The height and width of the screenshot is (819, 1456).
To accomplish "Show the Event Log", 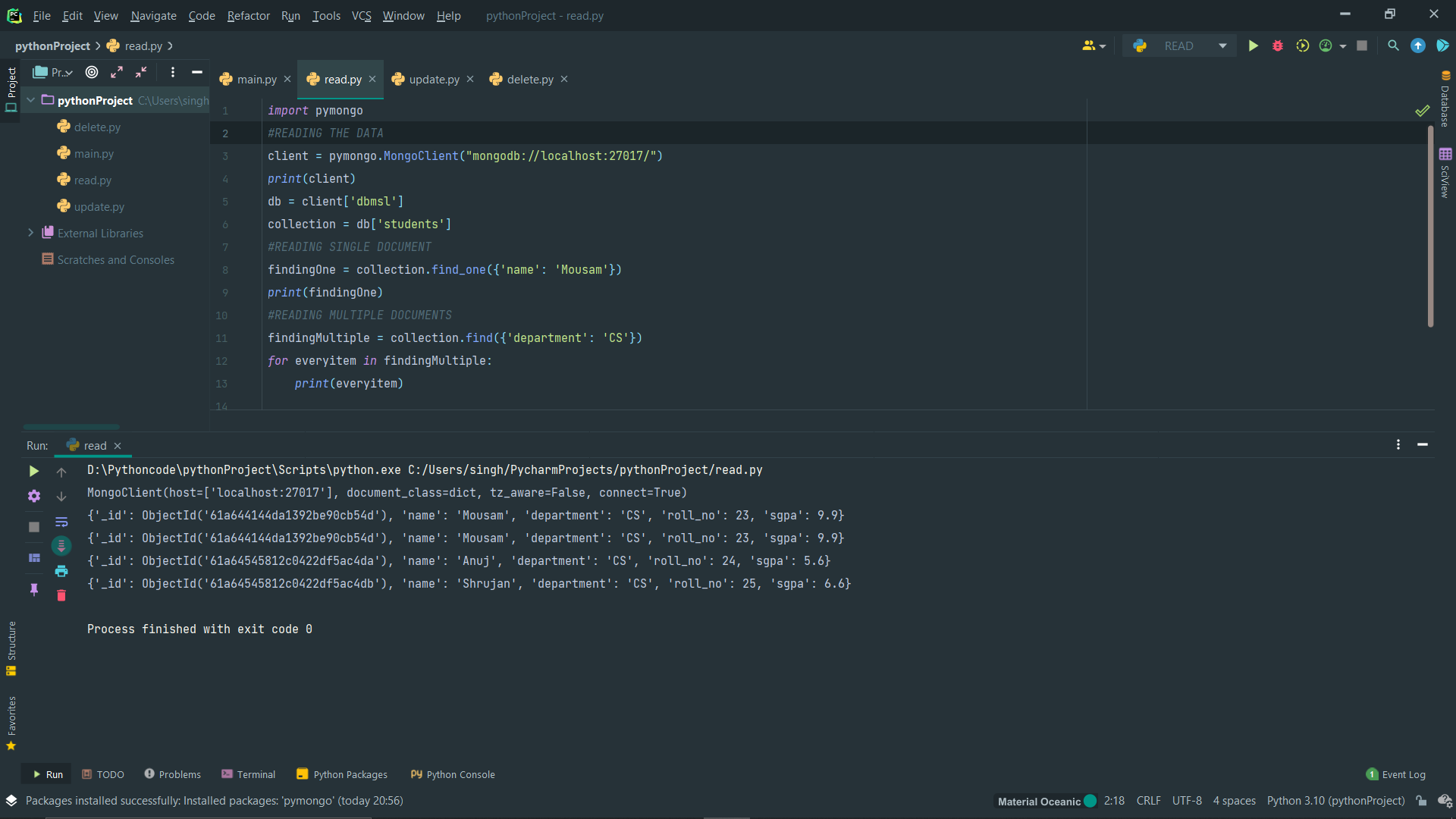I will [x=1402, y=774].
